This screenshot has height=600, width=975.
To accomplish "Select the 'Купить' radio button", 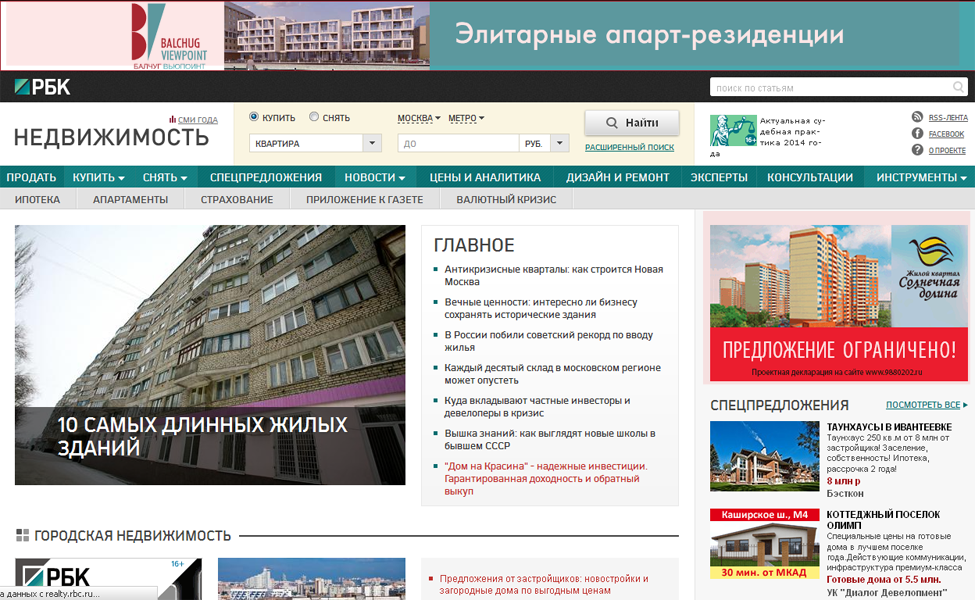I will click(254, 117).
